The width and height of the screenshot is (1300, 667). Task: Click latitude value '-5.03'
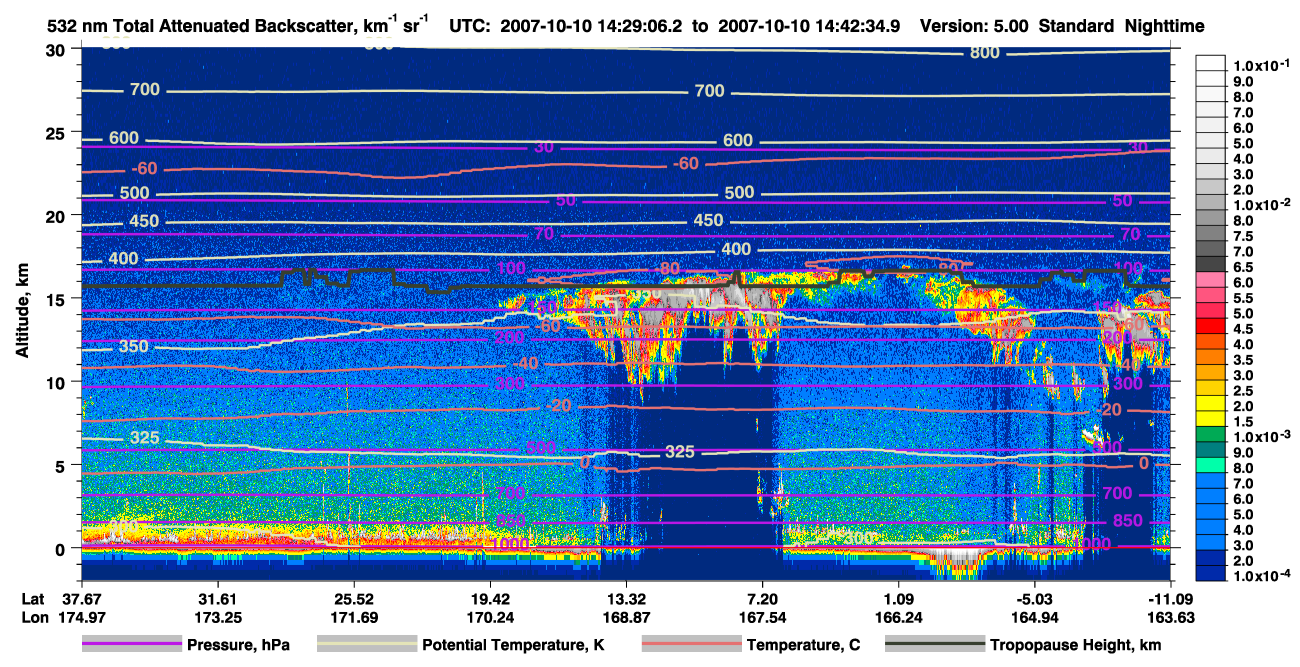pyautogui.click(x=1033, y=600)
